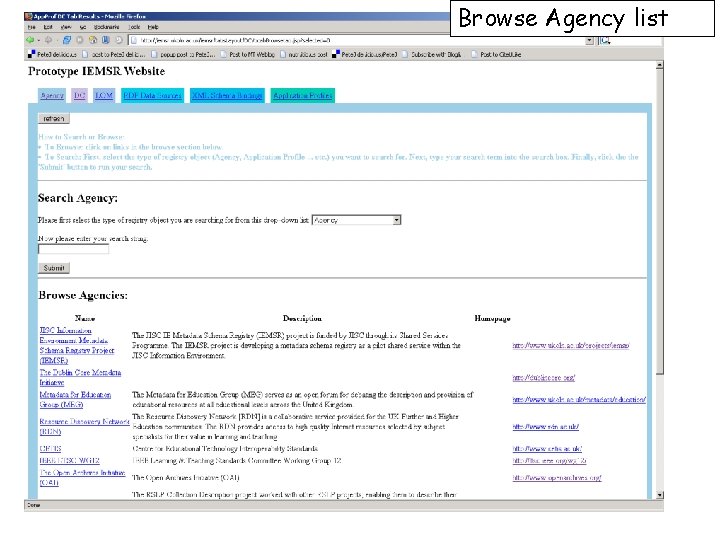Click the Submit search button

pyautogui.click(x=54, y=268)
